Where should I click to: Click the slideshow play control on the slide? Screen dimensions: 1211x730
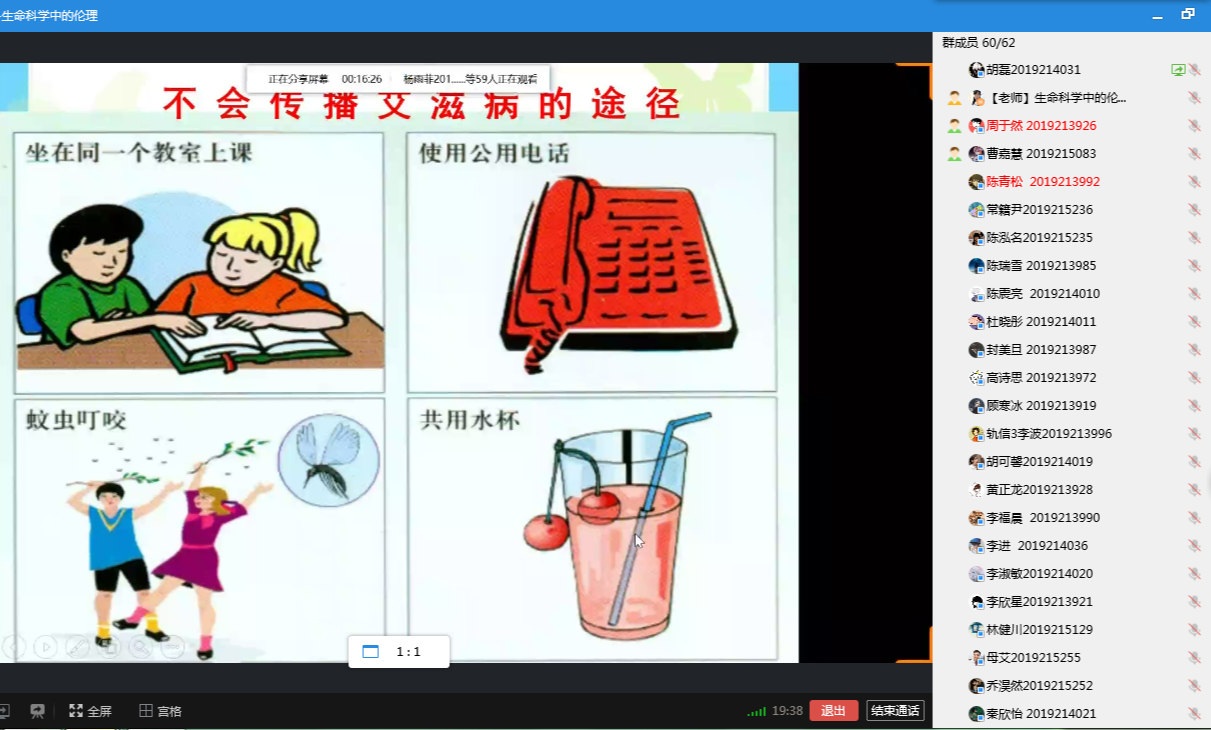[45, 647]
